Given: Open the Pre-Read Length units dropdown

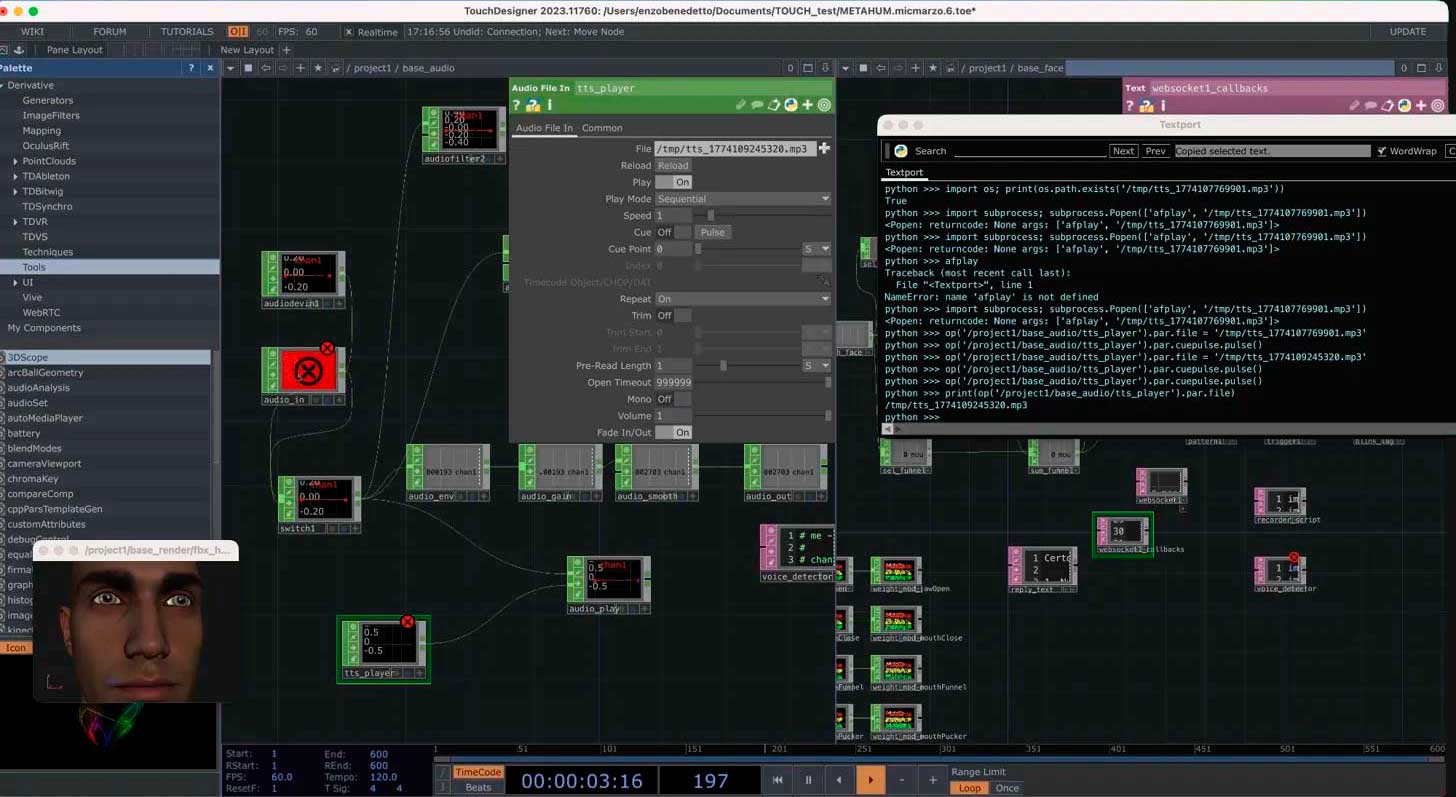Looking at the screenshot, I should click(x=816, y=366).
